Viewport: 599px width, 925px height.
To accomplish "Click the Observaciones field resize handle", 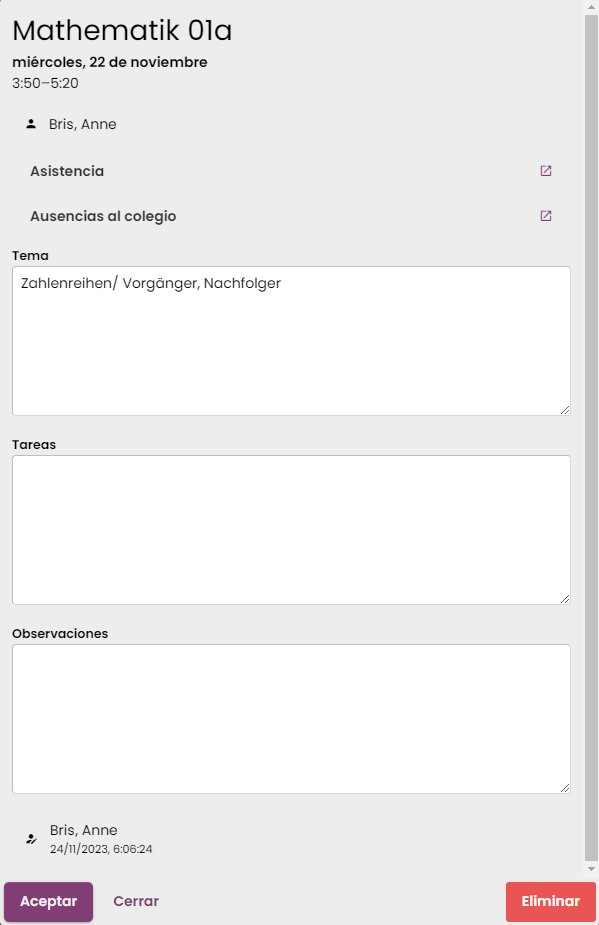I will click(x=565, y=788).
